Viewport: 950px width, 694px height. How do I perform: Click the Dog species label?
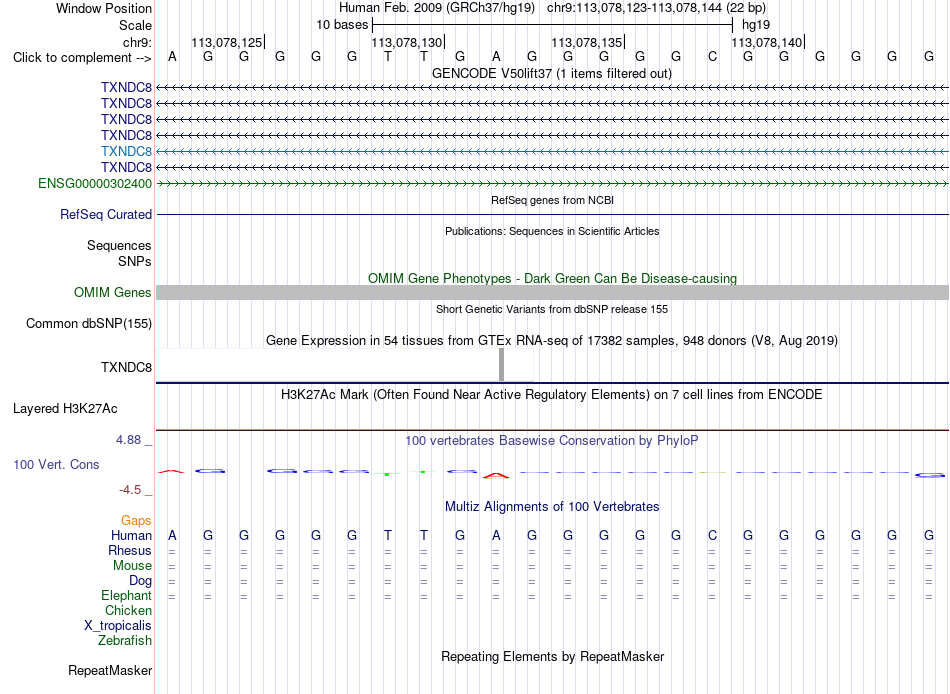click(141, 581)
